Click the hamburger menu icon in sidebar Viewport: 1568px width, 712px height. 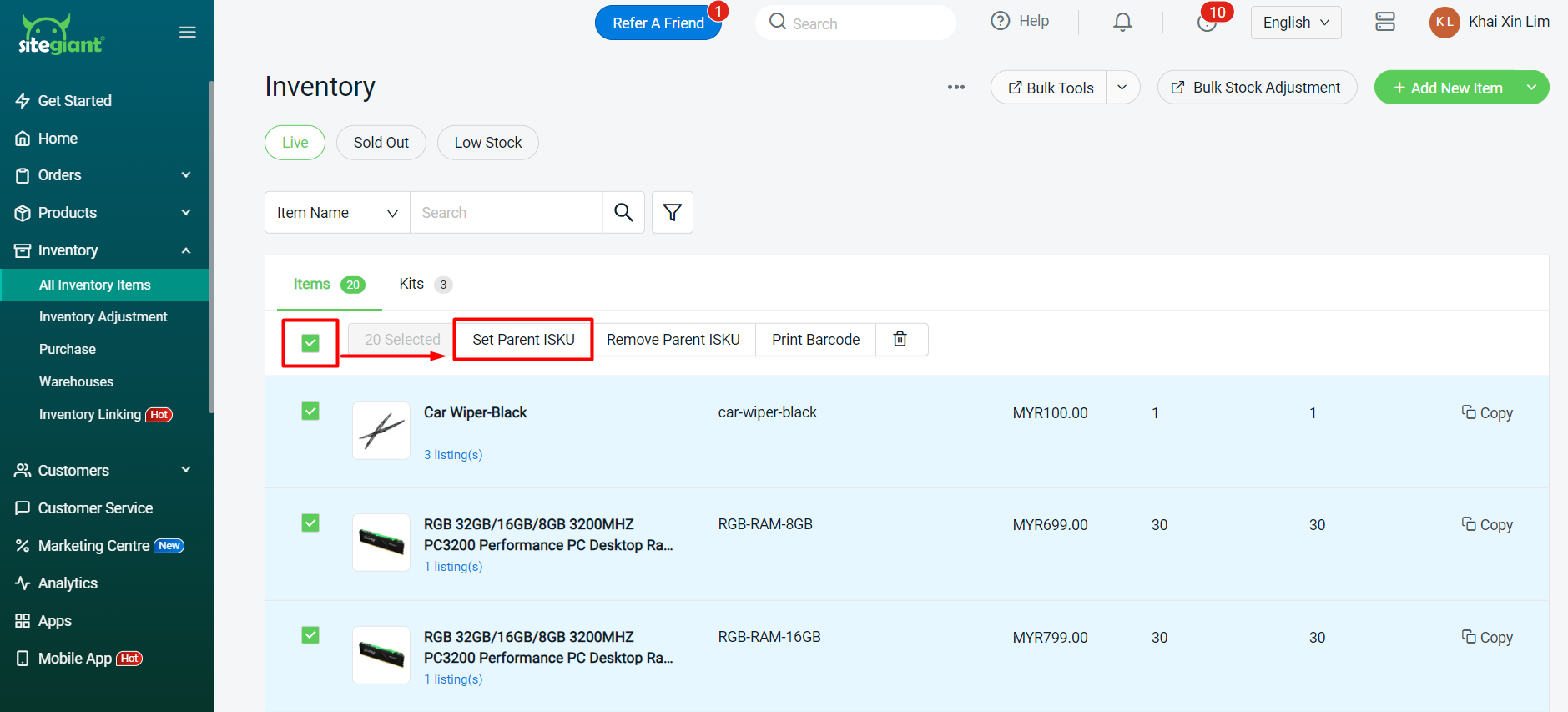pyautogui.click(x=188, y=33)
